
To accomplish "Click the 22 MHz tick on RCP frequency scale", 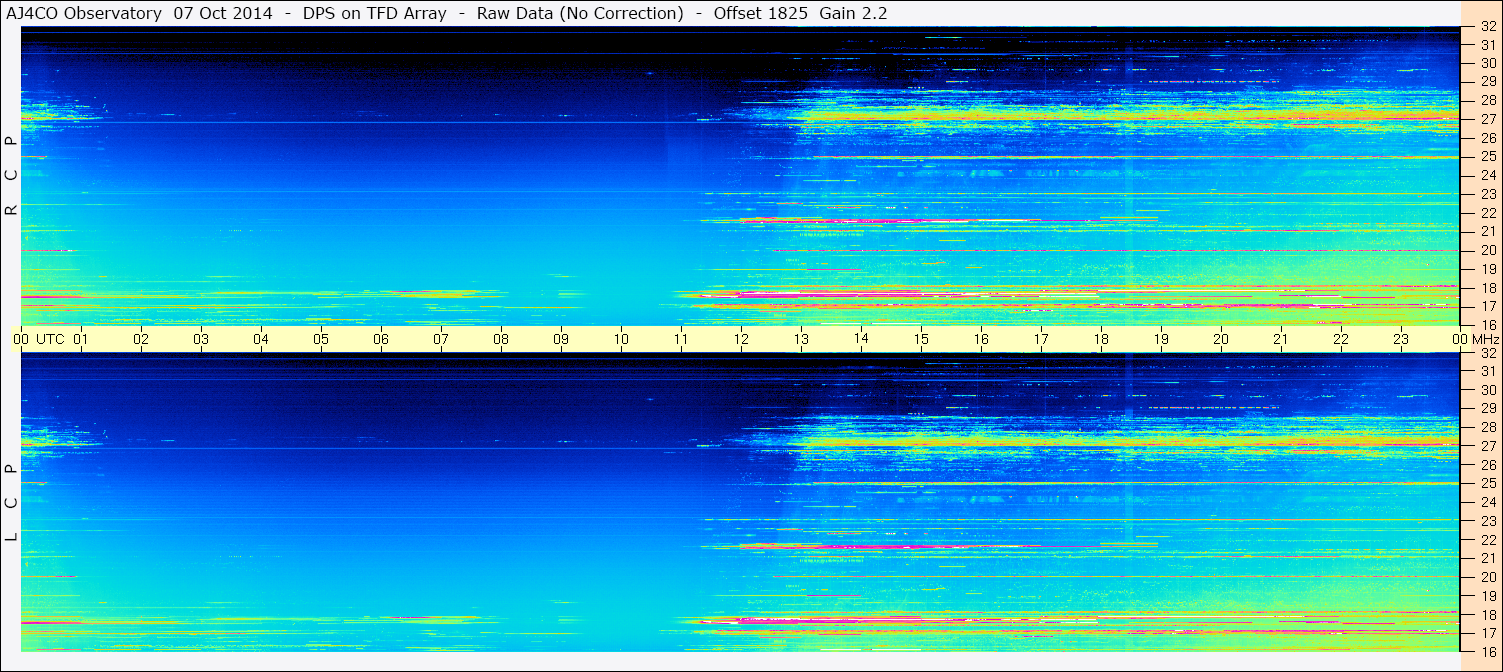I will tap(1487, 213).
